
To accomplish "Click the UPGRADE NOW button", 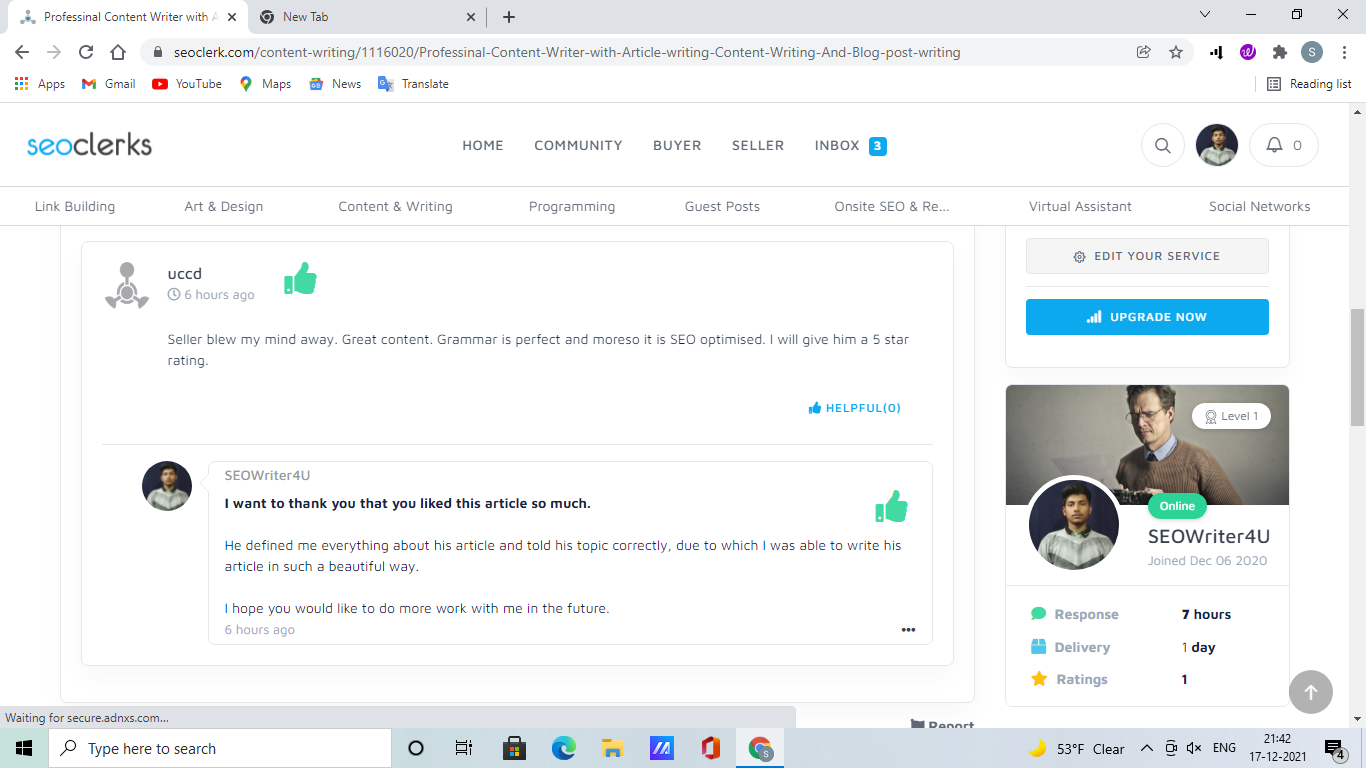I will click(x=1146, y=317).
